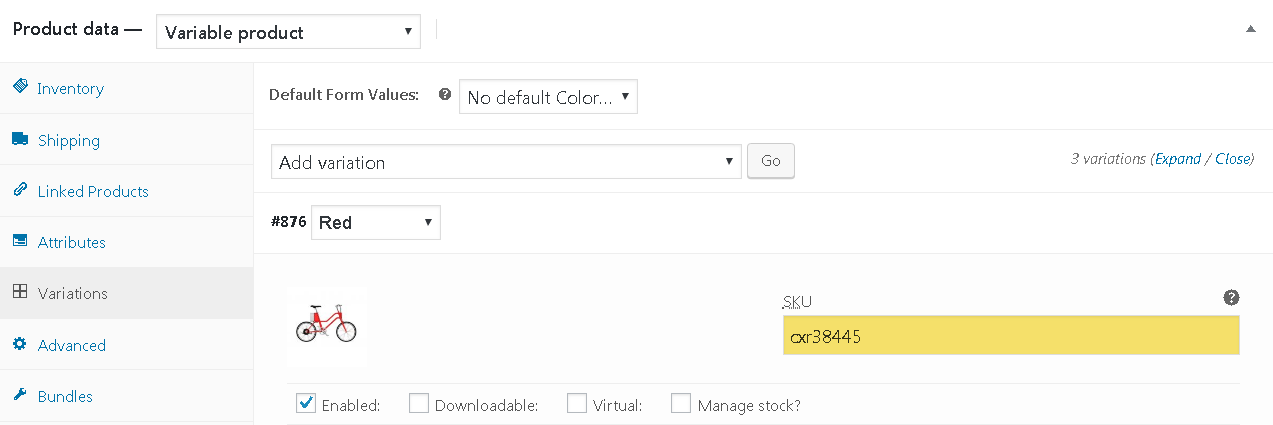Open the Add variation dropdown
Screen dimensions: 1273x425
(x=506, y=162)
